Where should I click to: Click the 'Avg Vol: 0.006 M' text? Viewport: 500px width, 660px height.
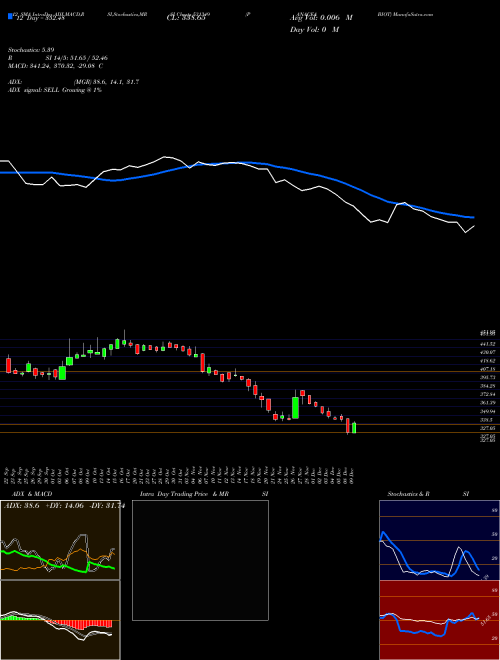pos(321,18)
